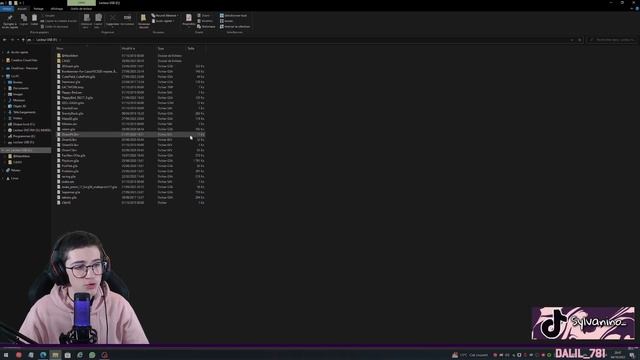The image size is (640, 360).
Task: Select the Bomberman-For-Casio file row
Action: [131, 71]
